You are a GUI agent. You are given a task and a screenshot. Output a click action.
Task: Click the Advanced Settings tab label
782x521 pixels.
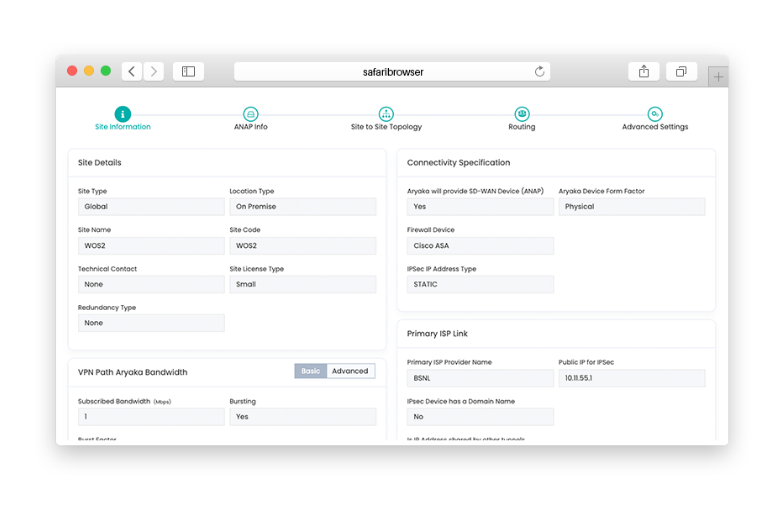(x=655, y=127)
